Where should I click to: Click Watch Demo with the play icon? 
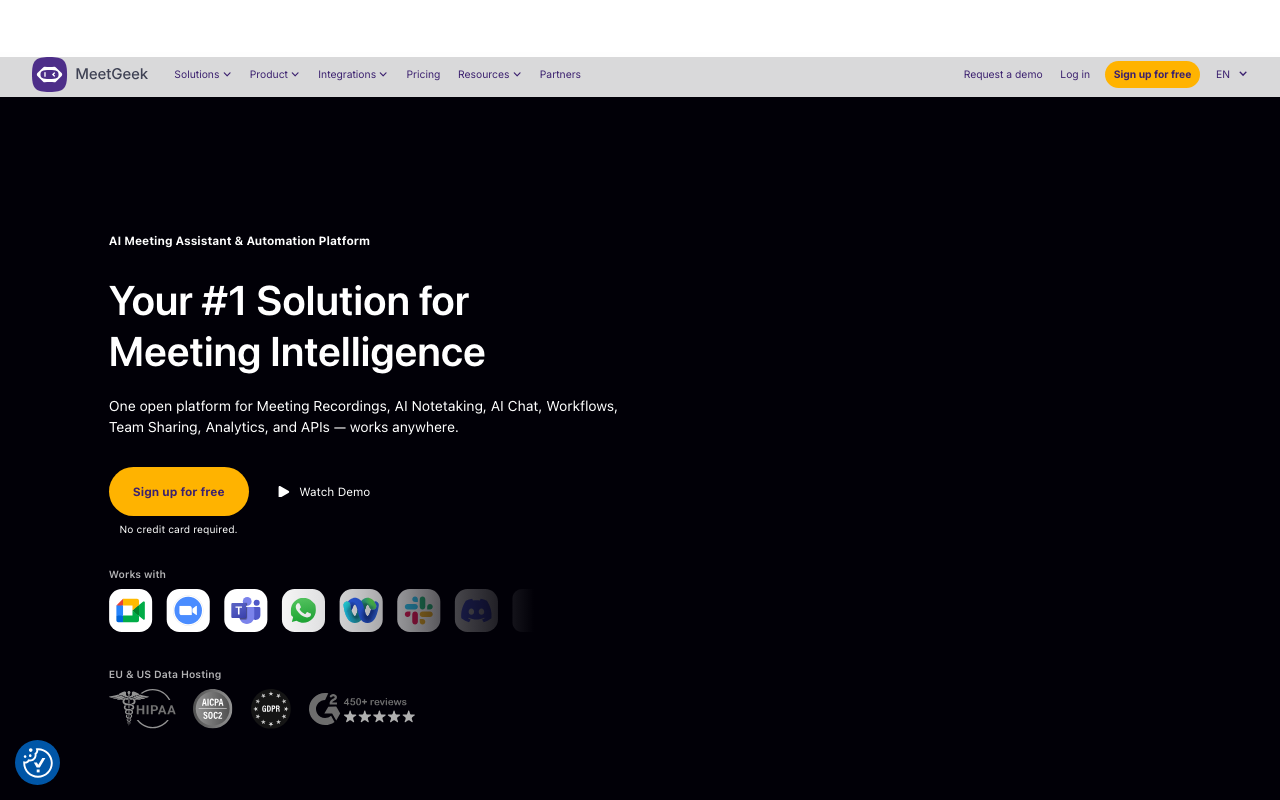point(324,491)
